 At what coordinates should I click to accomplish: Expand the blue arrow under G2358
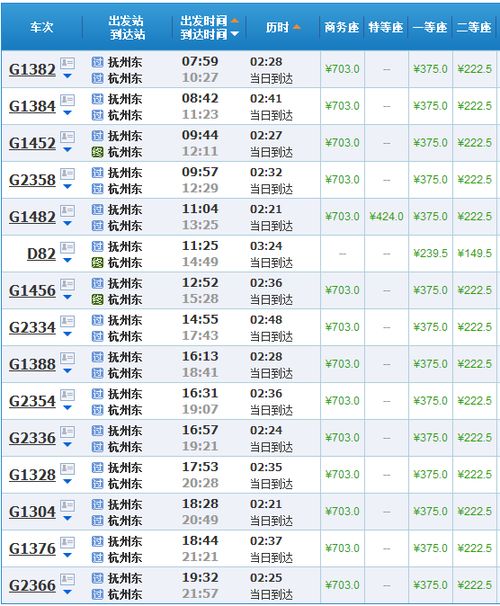(67, 187)
